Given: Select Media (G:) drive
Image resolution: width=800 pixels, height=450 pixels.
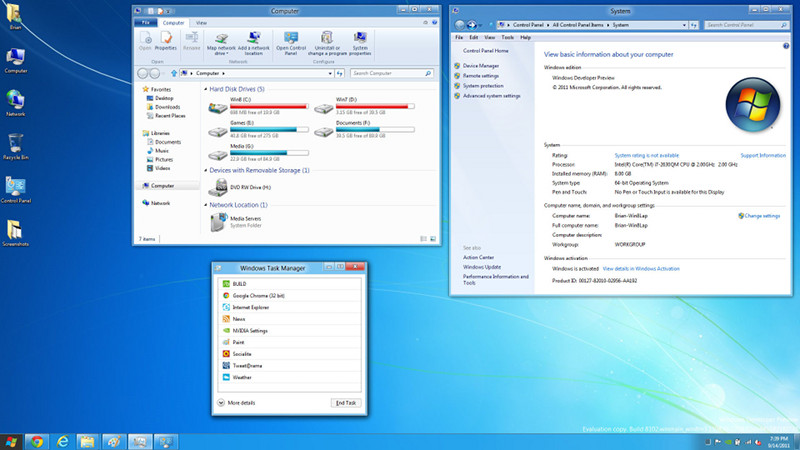Looking at the screenshot, I should click(x=259, y=153).
